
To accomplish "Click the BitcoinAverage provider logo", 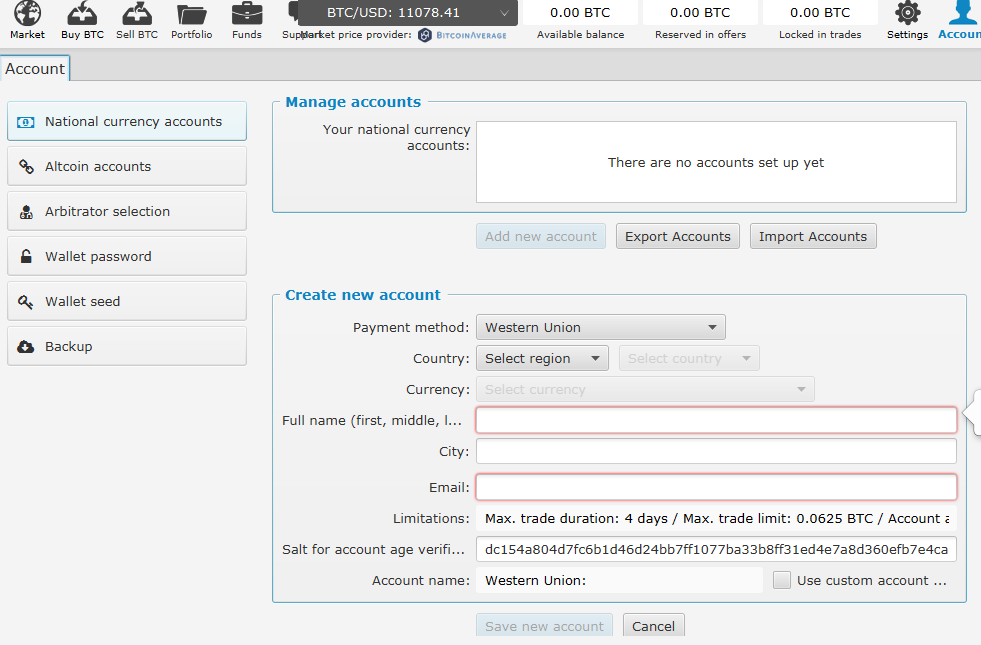I will tap(462, 36).
